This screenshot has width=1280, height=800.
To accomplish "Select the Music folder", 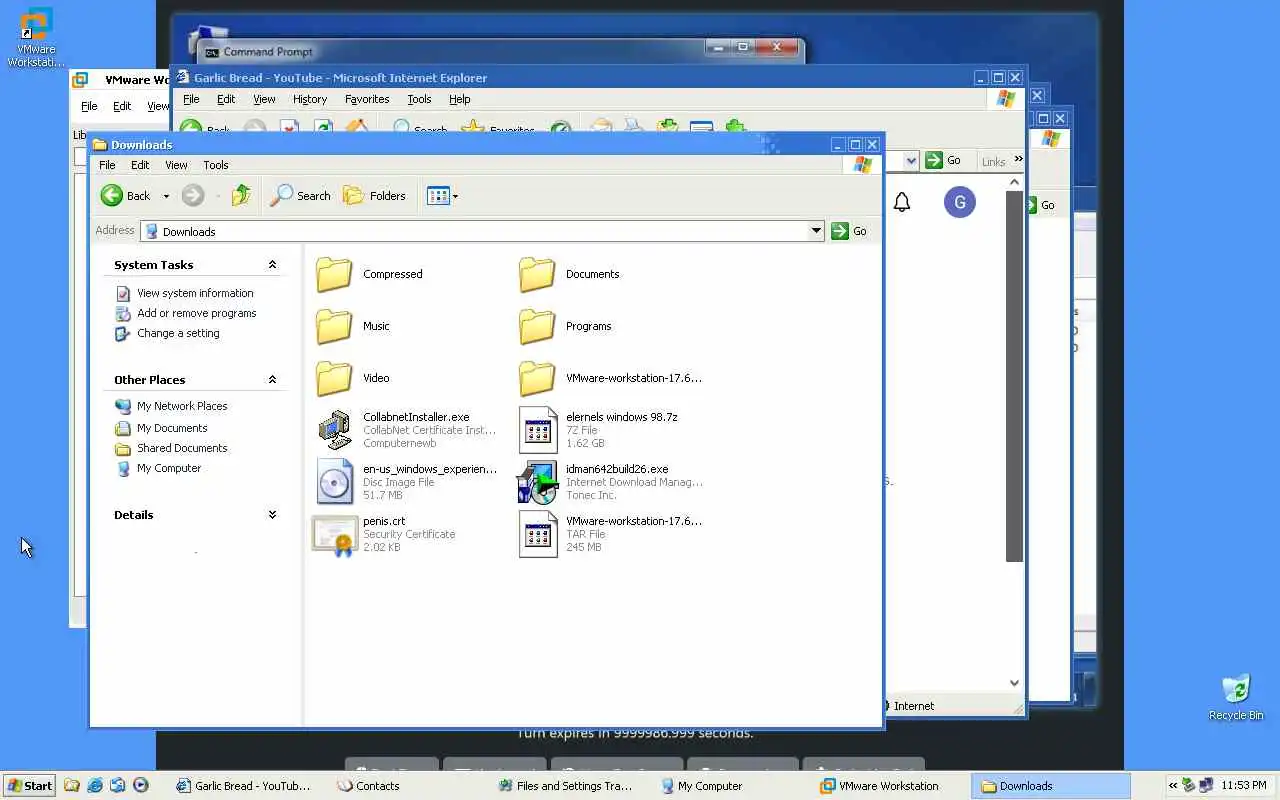I will (353, 326).
